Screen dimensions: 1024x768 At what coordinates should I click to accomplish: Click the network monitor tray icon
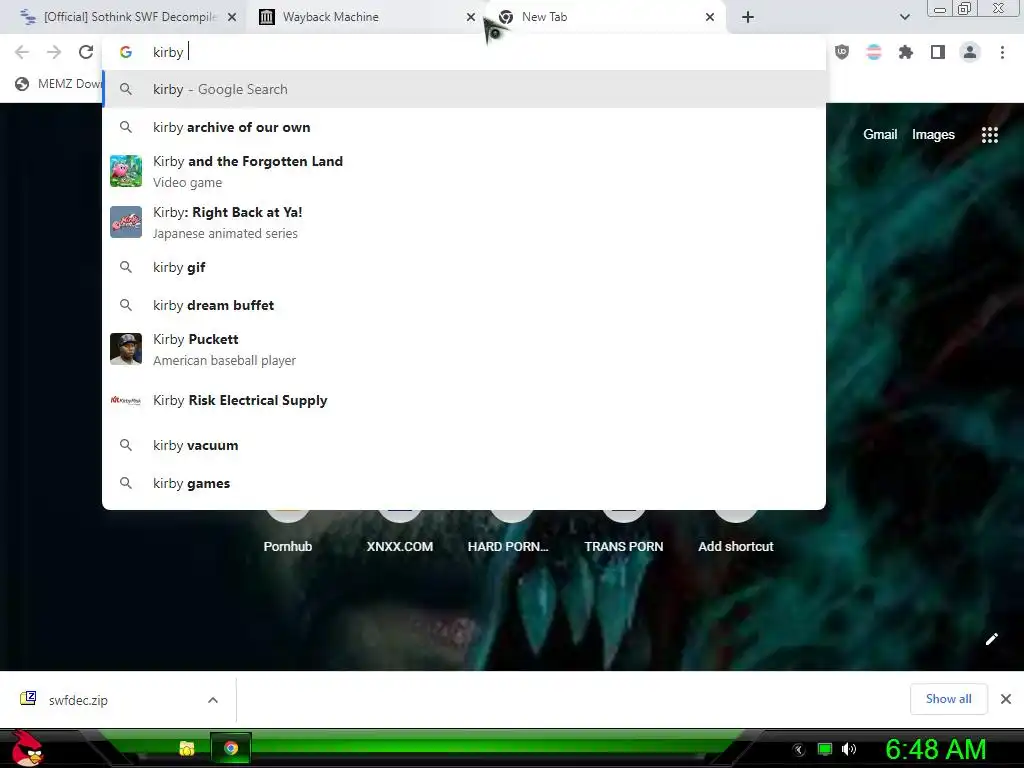tap(825, 749)
